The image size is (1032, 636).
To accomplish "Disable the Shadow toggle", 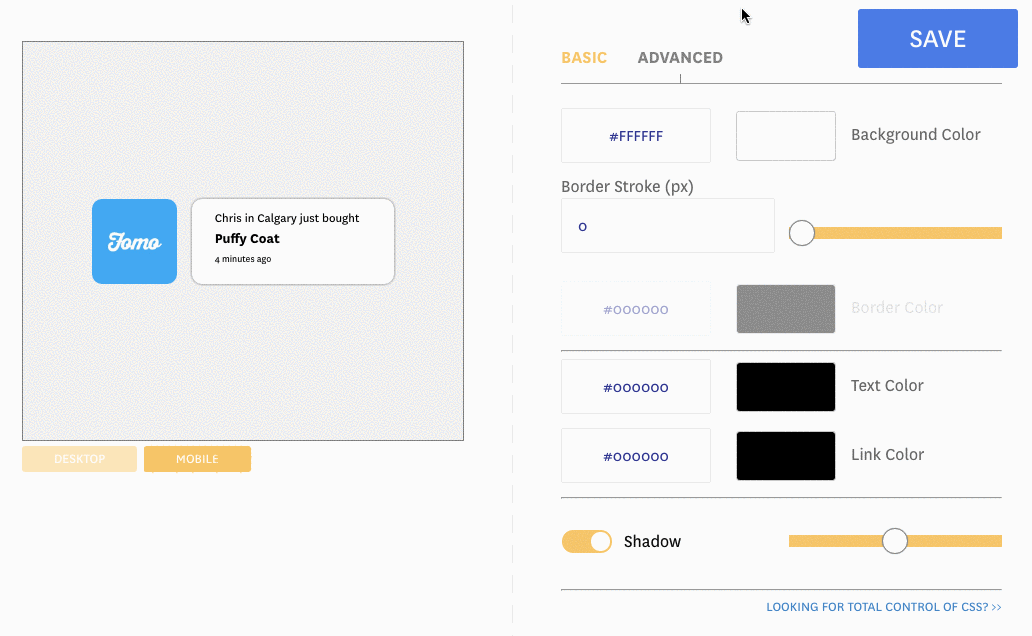I will (586, 540).
